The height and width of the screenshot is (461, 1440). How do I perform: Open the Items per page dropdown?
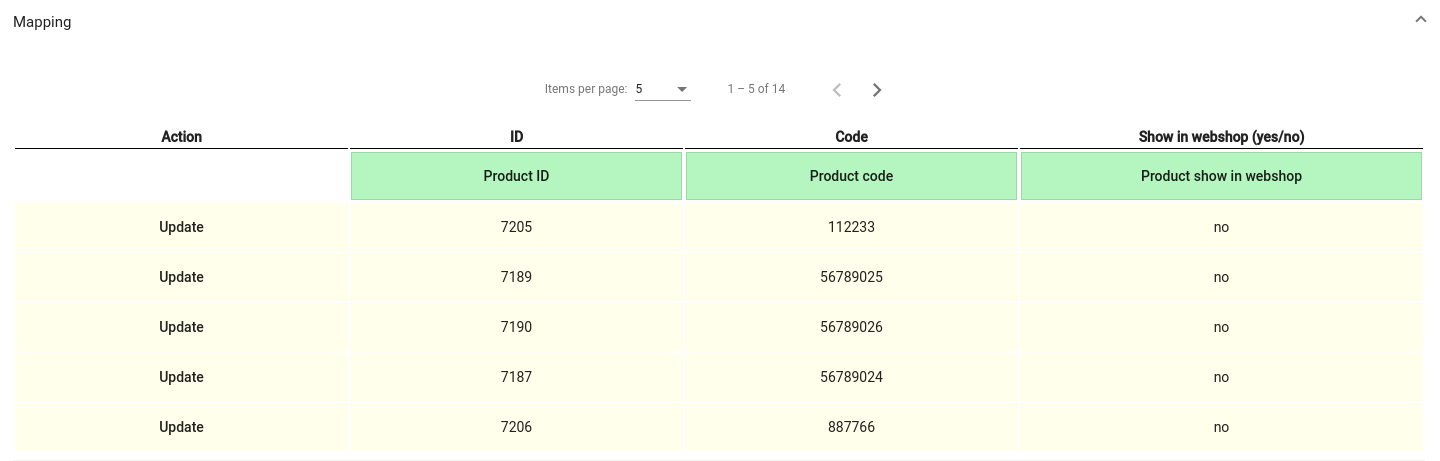(x=662, y=89)
